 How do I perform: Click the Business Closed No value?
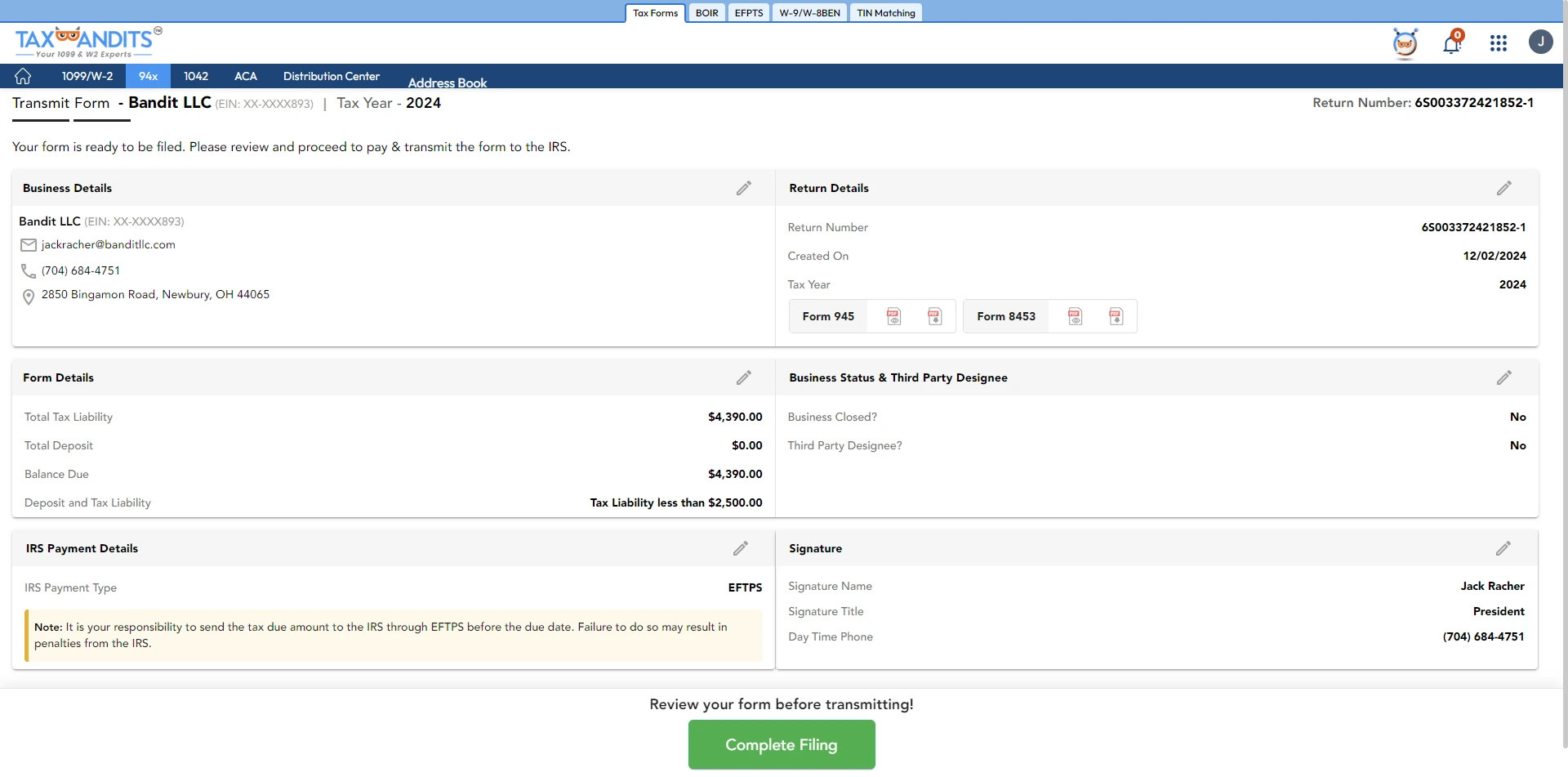[1517, 417]
